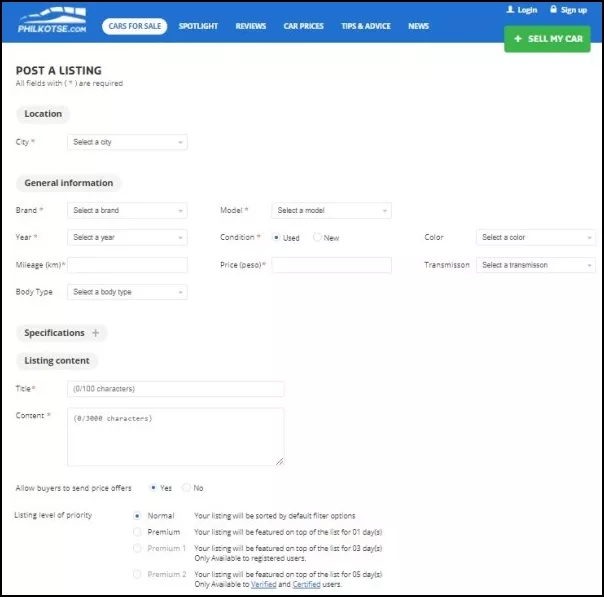Open Reviews in navigation bar
This screenshot has width=604, height=597.
click(251, 26)
